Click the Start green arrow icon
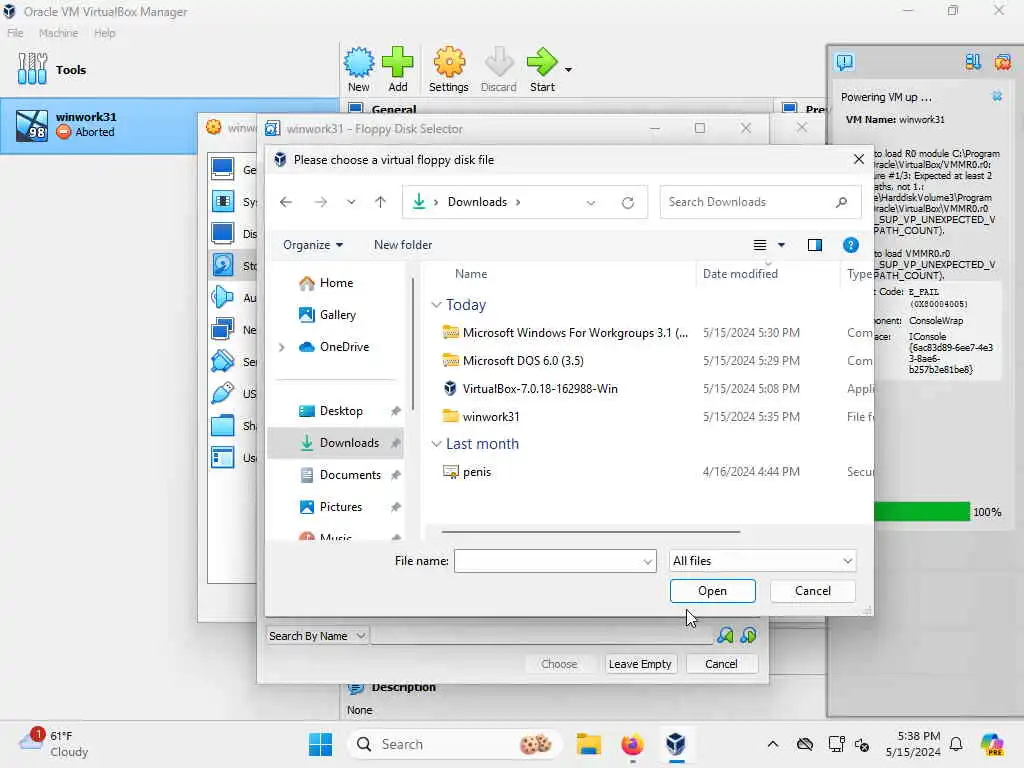Image resolution: width=1024 pixels, height=768 pixels. point(542,70)
